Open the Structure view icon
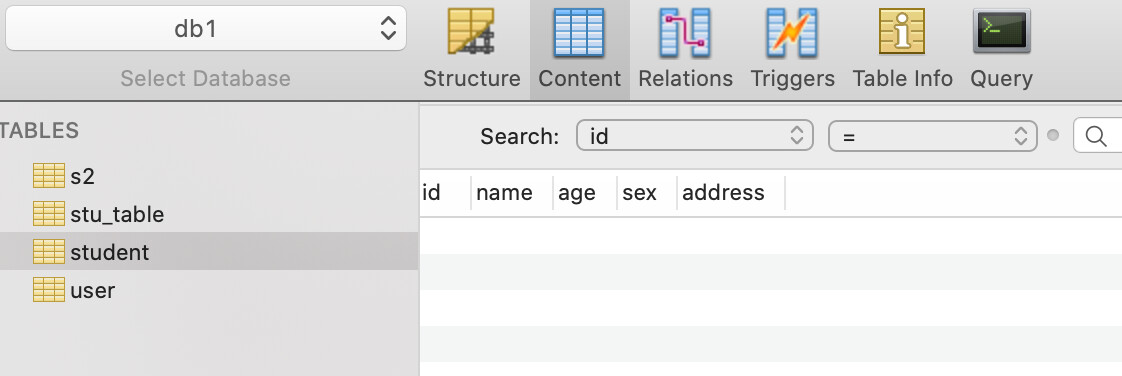 (x=471, y=32)
